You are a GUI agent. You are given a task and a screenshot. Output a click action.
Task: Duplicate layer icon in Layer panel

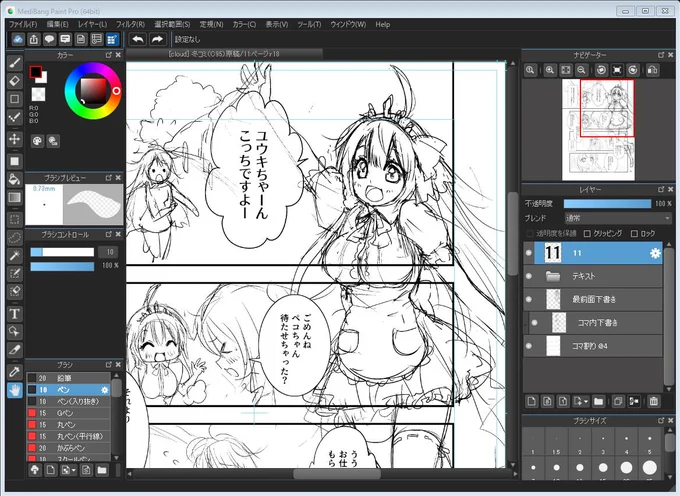[x=618, y=401]
